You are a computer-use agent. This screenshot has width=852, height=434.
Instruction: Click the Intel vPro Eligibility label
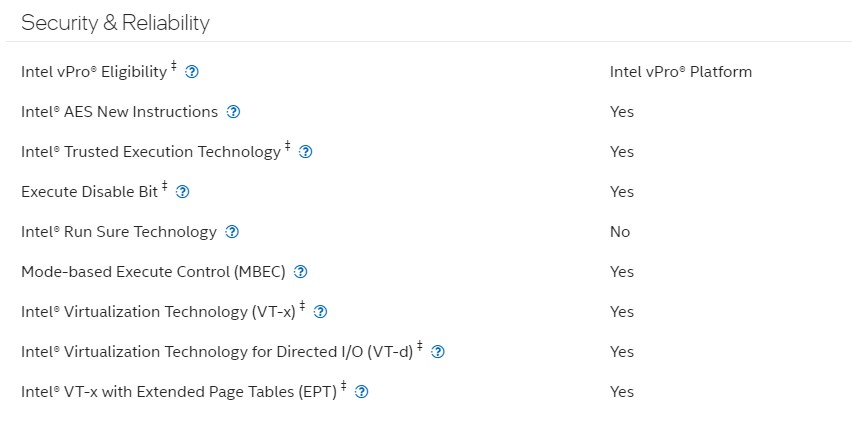click(94, 72)
